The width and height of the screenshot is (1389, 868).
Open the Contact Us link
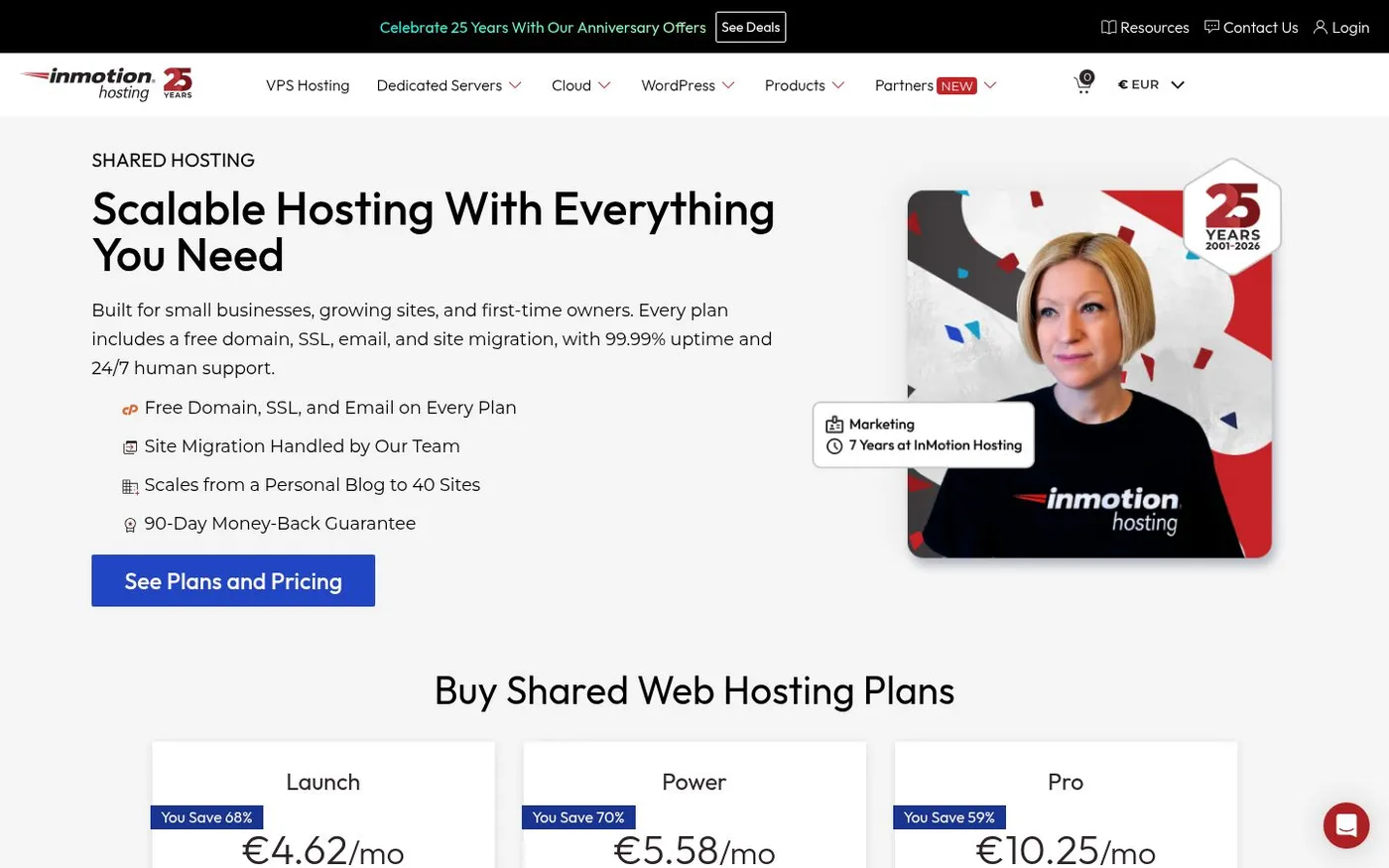pyautogui.click(x=1260, y=27)
